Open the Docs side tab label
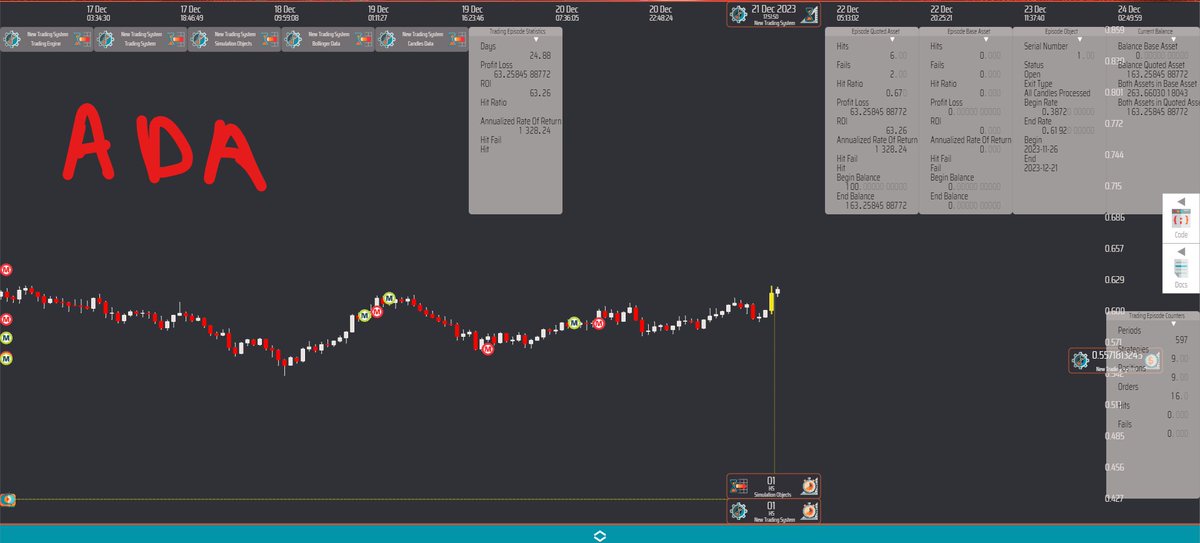The height and width of the screenshot is (543, 1200). click(1181, 285)
